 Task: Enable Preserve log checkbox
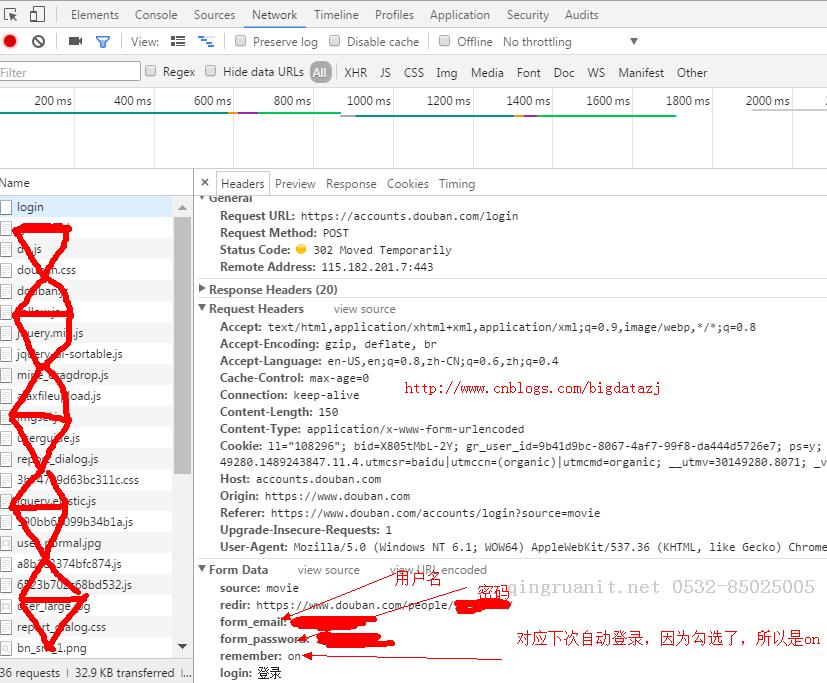tap(241, 41)
